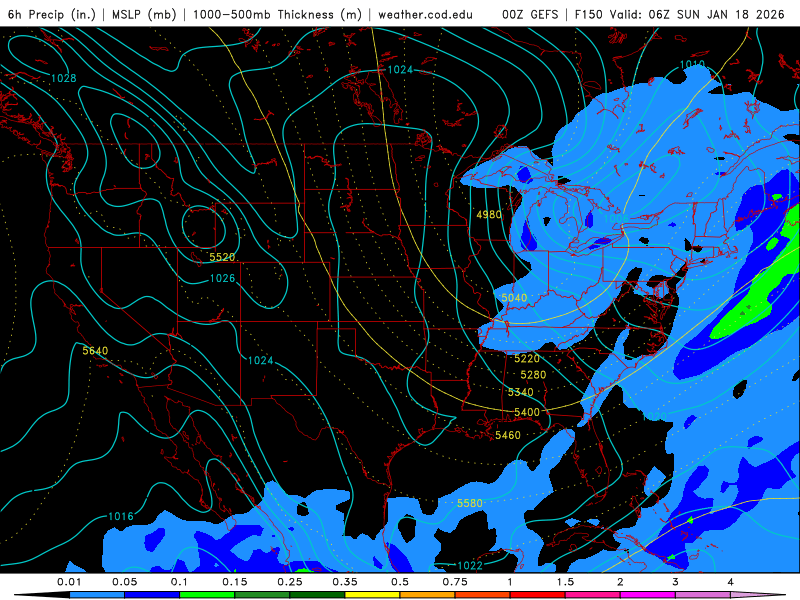Click the 0.5 legend value
Image resolution: width=800 pixels, height=600 pixels.
click(400, 582)
